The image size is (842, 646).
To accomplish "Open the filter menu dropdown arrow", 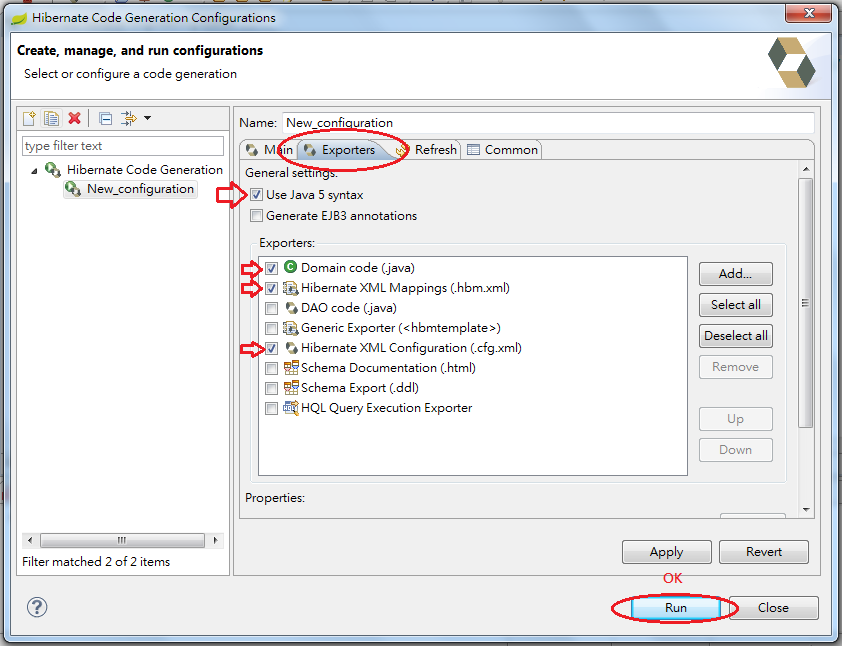I will [x=147, y=118].
